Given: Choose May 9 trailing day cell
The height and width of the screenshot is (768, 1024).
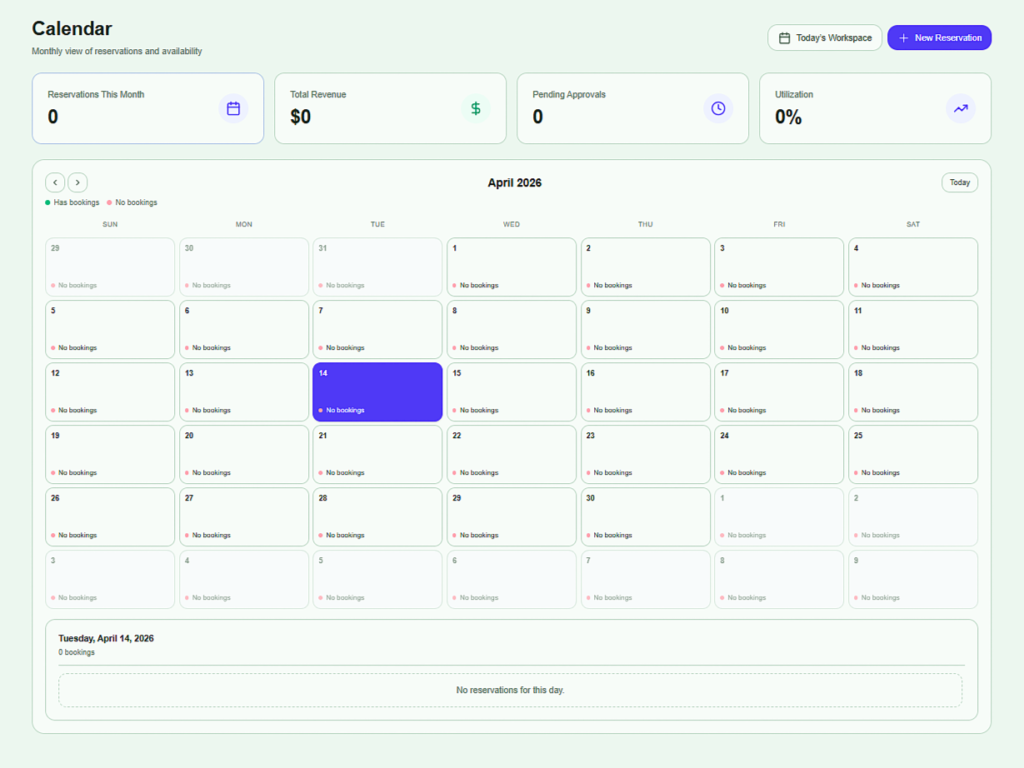Looking at the screenshot, I should point(913,579).
